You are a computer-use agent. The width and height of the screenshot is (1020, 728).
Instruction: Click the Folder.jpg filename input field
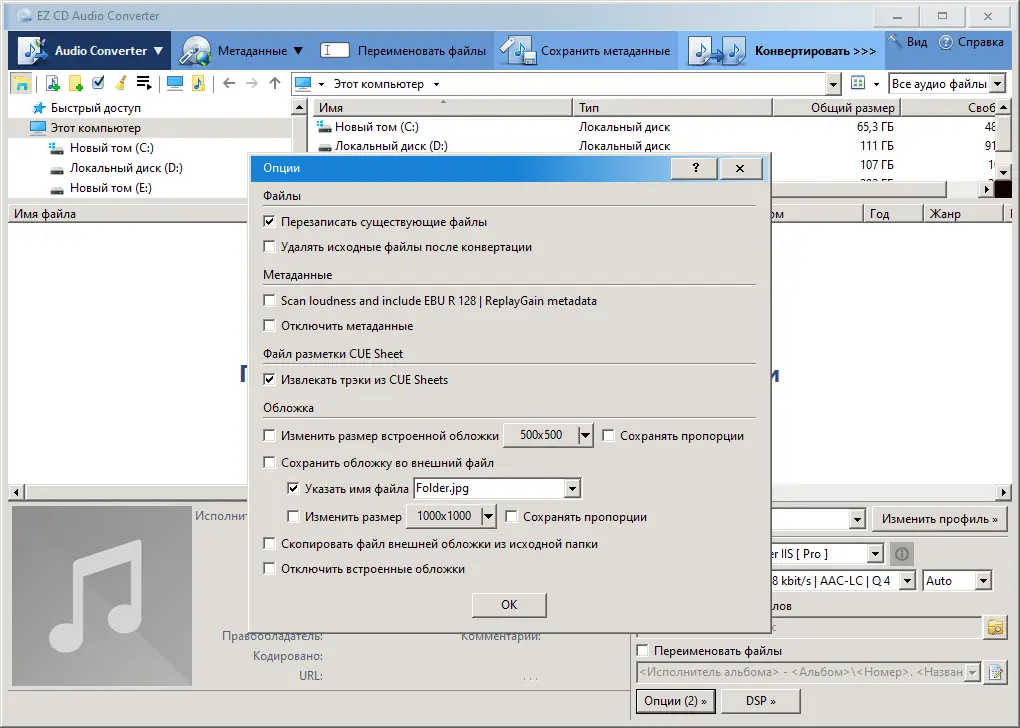pyautogui.click(x=489, y=488)
